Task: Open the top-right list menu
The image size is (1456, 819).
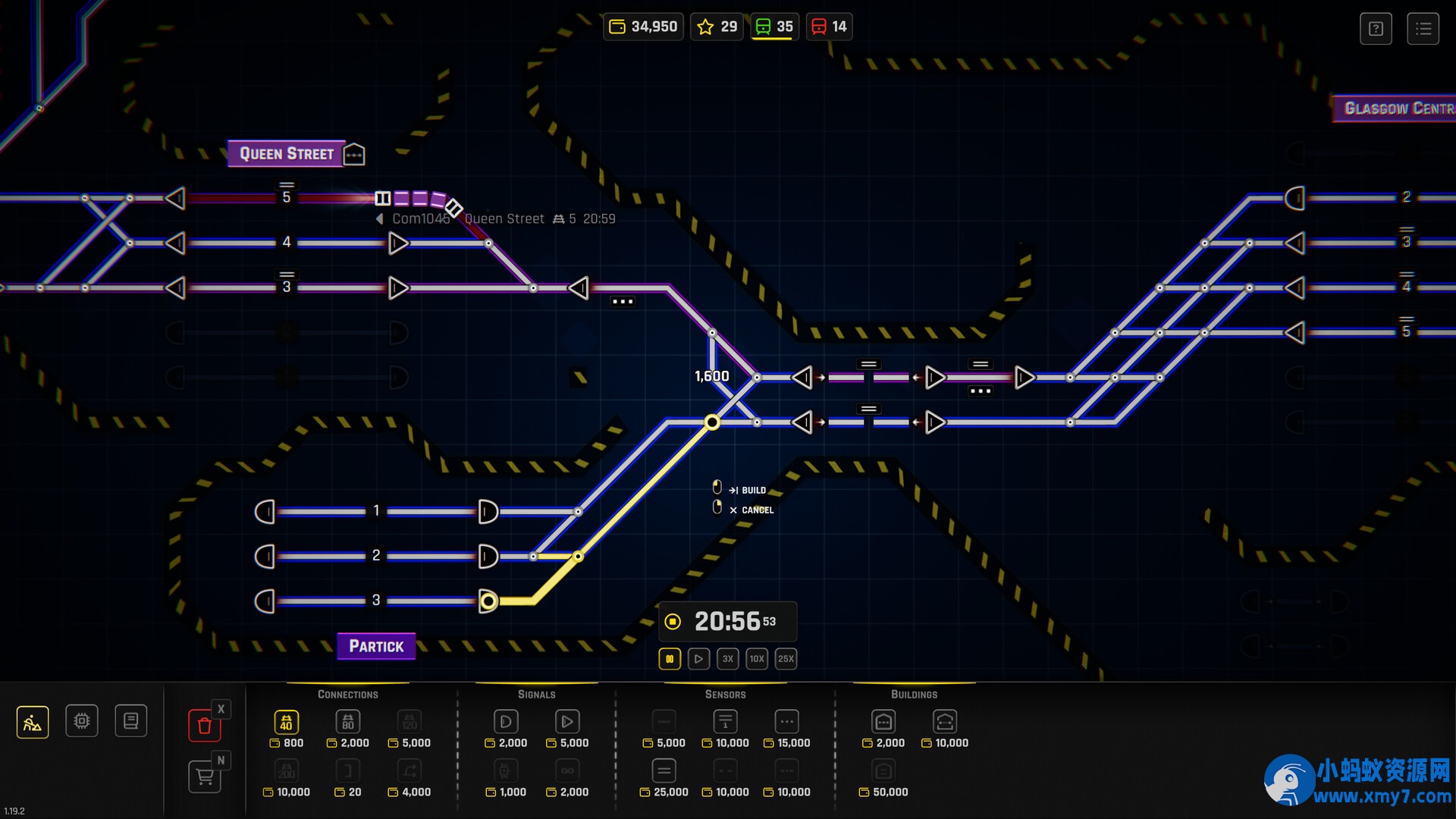Action: pos(1423,29)
